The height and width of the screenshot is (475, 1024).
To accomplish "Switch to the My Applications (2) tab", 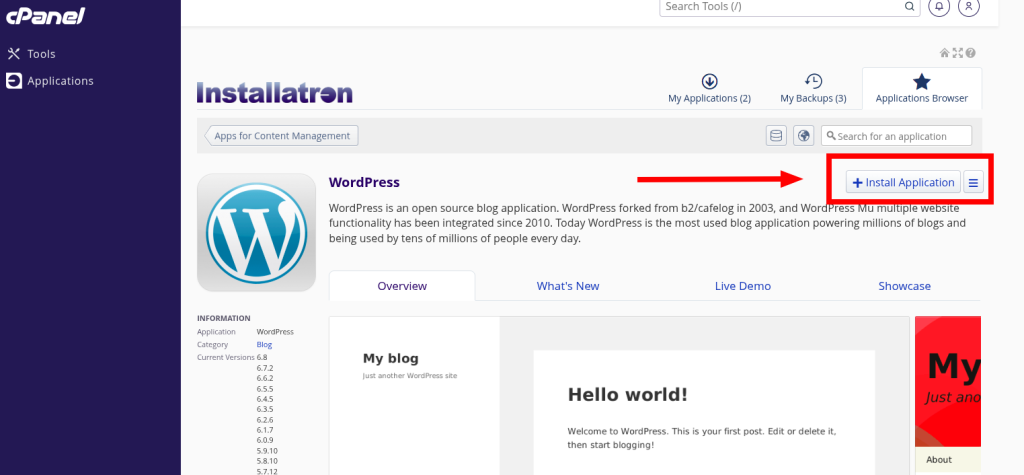I will pos(709,89).
